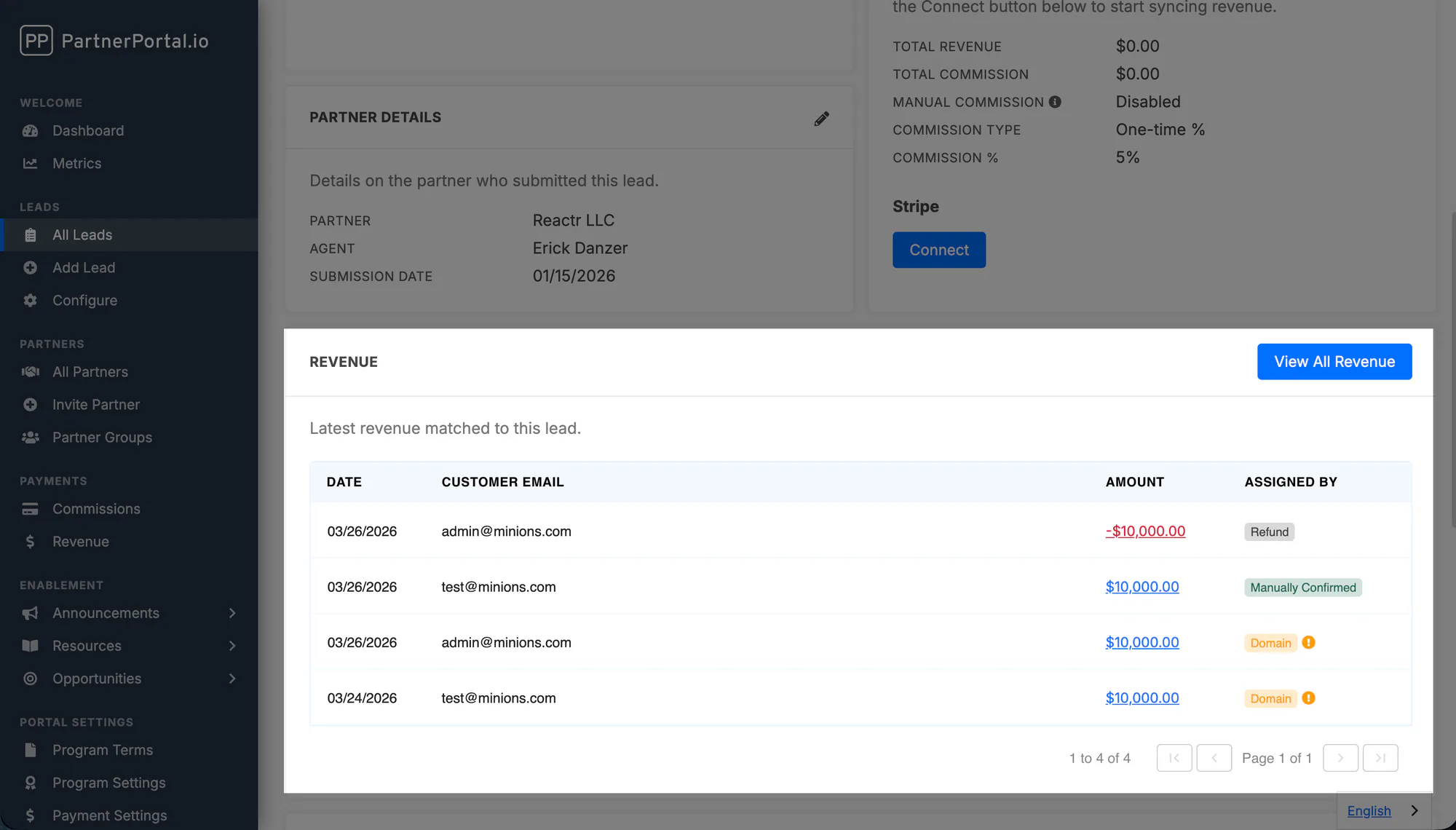Edit partner details with pencil icon

pyautogui.click(x=821, y=119)
